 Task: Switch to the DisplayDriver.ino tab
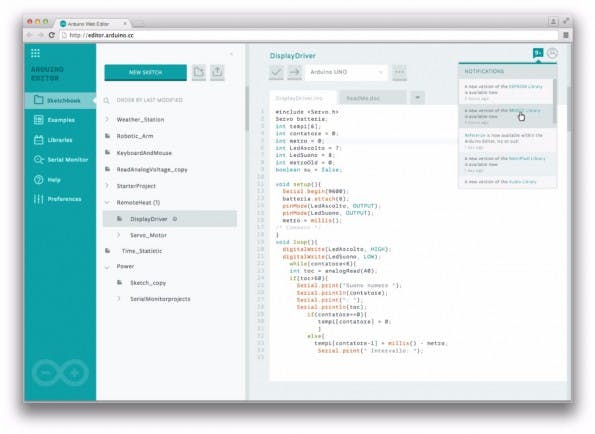pyautogui.click(x=302, y=98)
